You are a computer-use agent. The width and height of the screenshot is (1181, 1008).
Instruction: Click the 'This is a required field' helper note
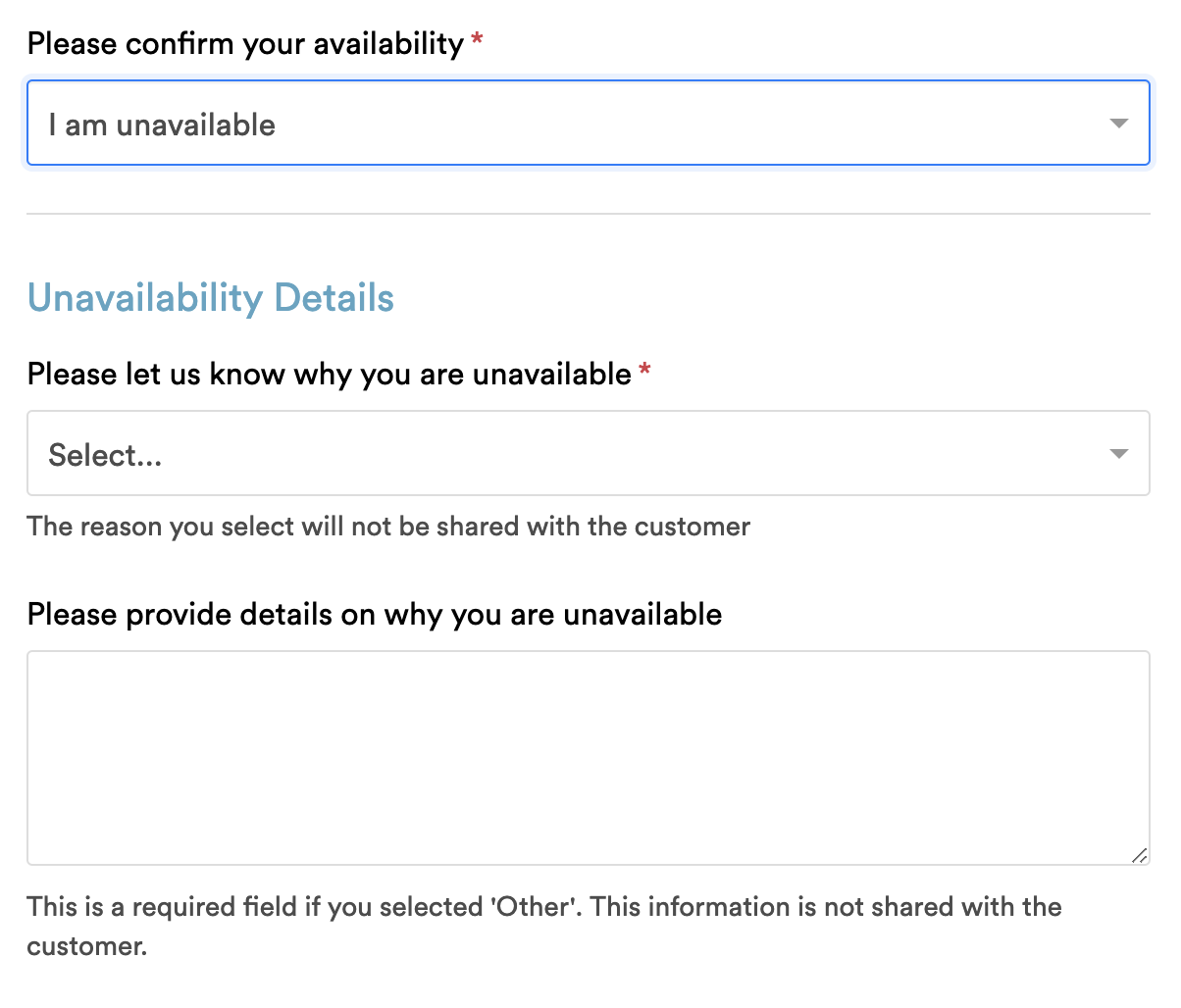pos(544,926)
